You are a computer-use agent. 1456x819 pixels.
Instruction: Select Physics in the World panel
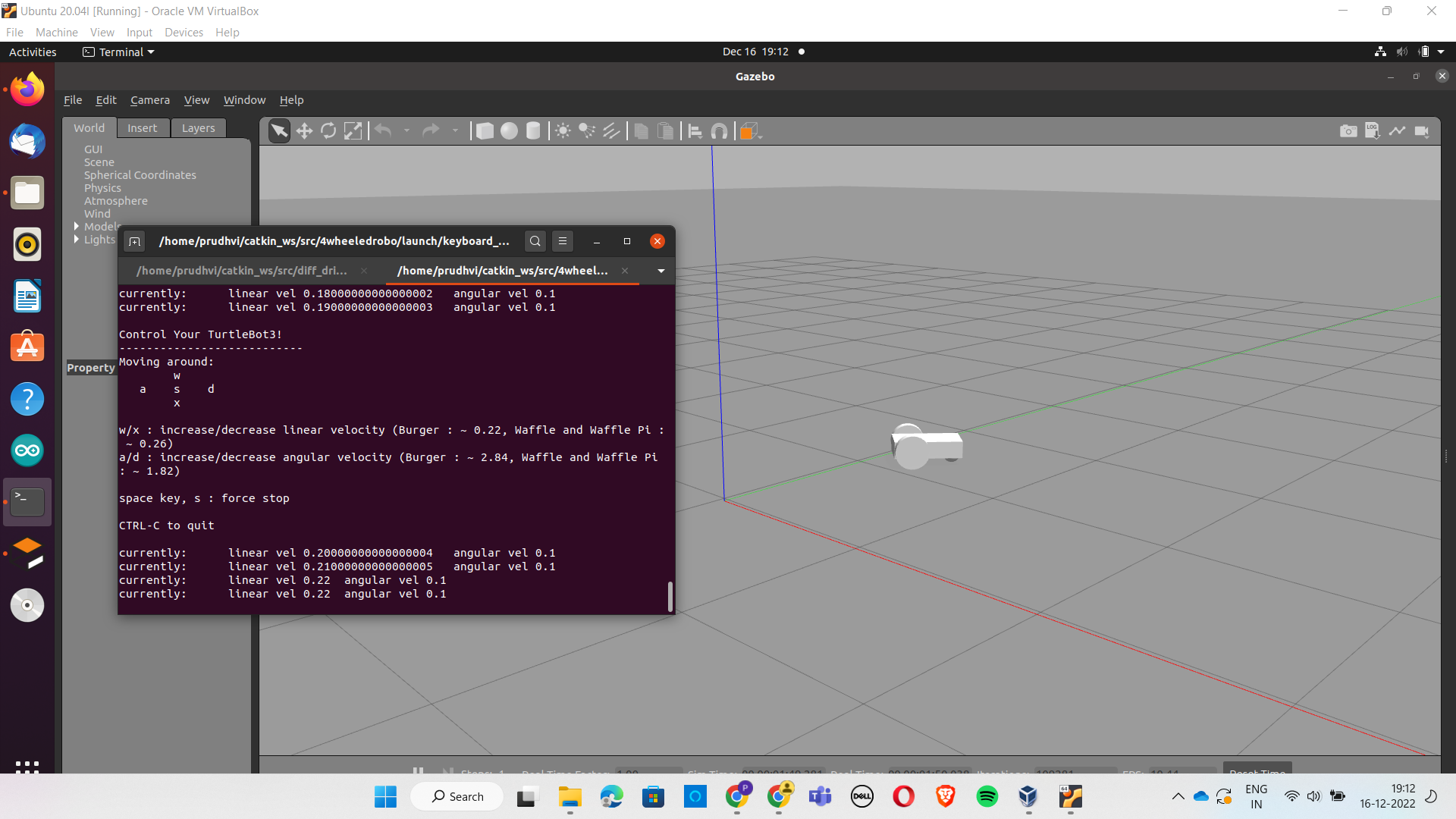[x=102, y=187]
